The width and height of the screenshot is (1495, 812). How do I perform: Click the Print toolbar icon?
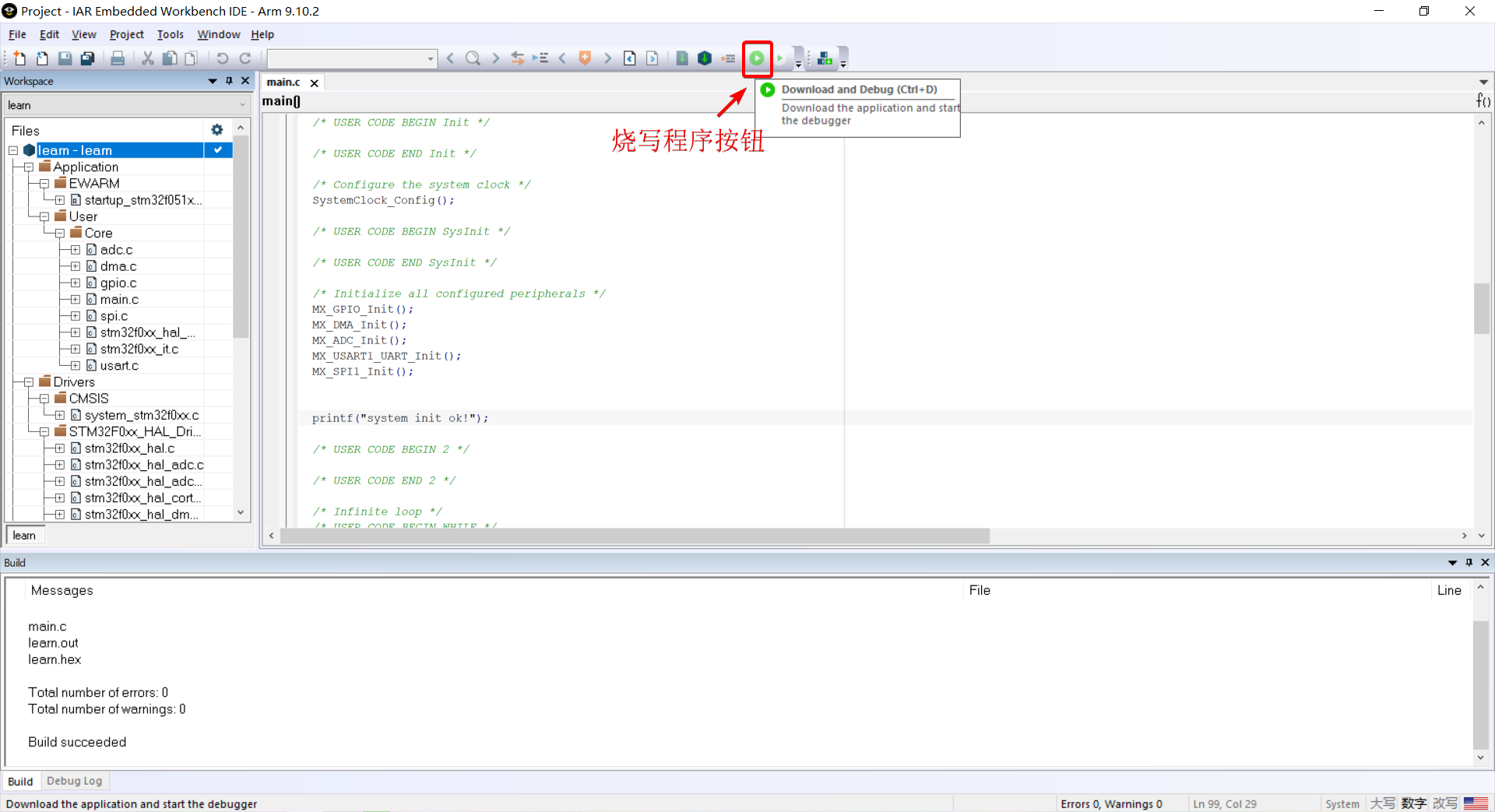click(118, 58)
